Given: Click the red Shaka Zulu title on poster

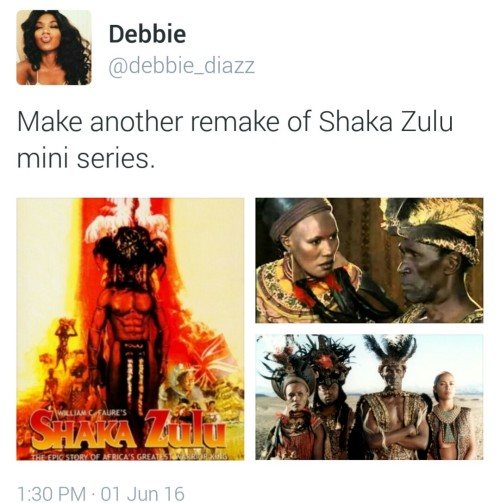Looking at the screenshot, I should coord(128,431).
